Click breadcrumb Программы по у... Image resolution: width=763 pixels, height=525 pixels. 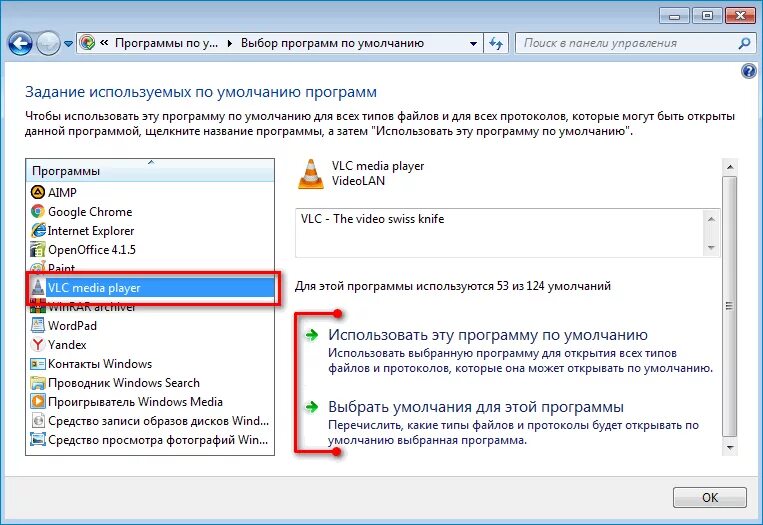pos(166,43)
